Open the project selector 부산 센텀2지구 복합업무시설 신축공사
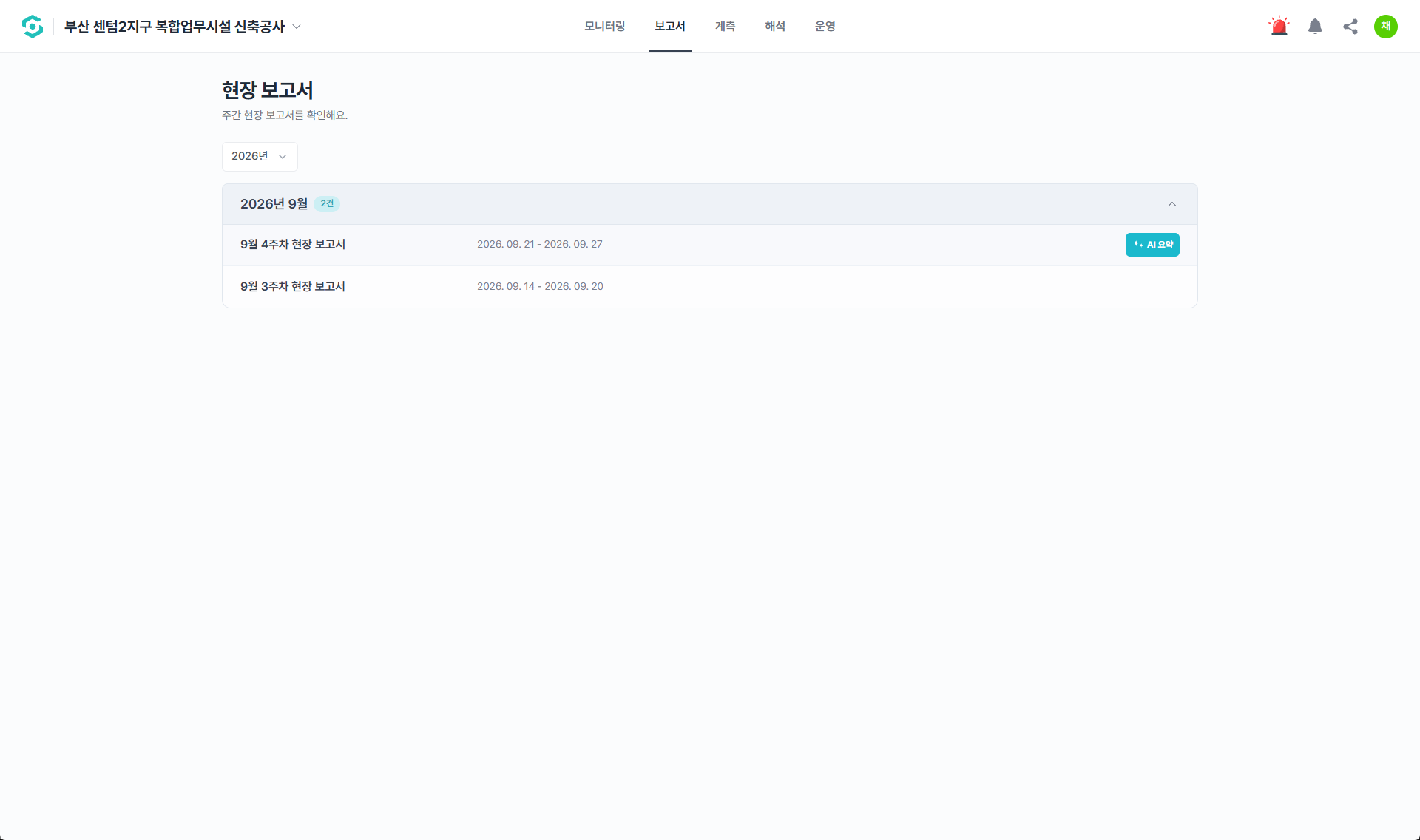This screenshot has width=1420, height=840. pos(183,27)
